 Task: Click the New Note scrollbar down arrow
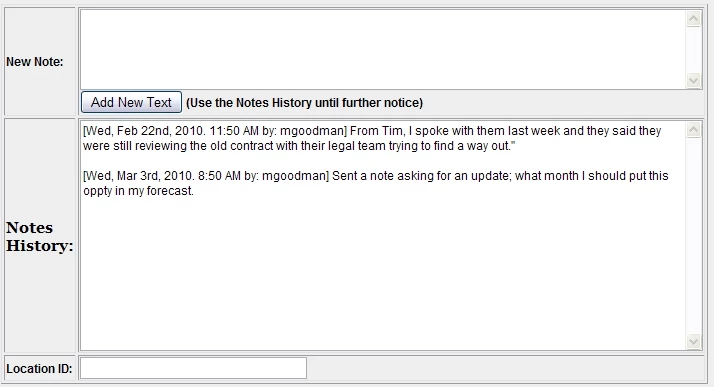point(694,81)
